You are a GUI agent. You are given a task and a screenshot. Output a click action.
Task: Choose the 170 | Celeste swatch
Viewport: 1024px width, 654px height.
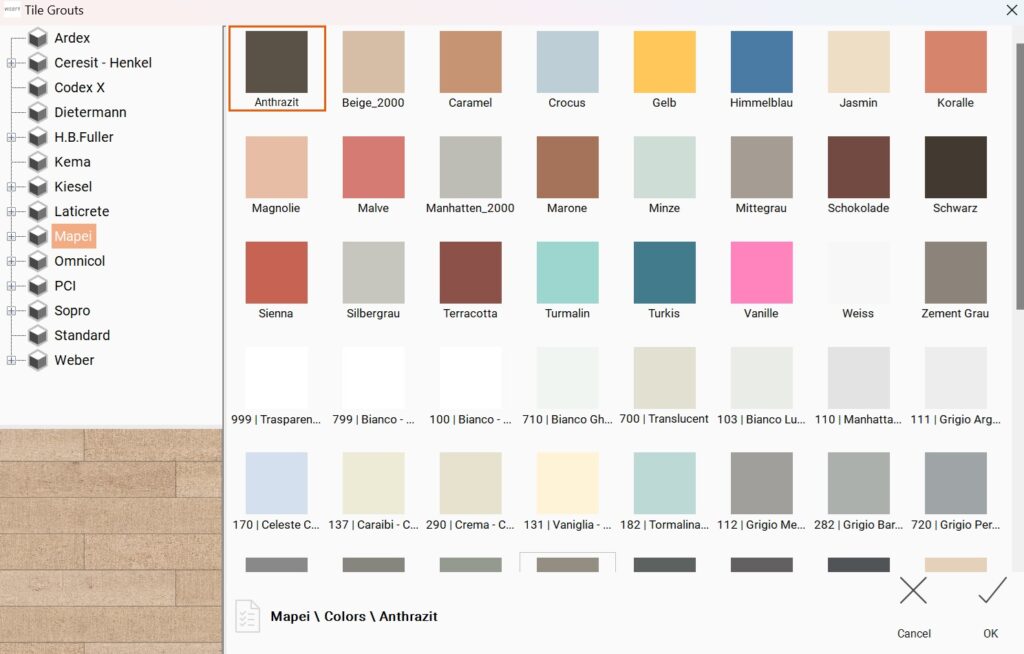(277, 483)
